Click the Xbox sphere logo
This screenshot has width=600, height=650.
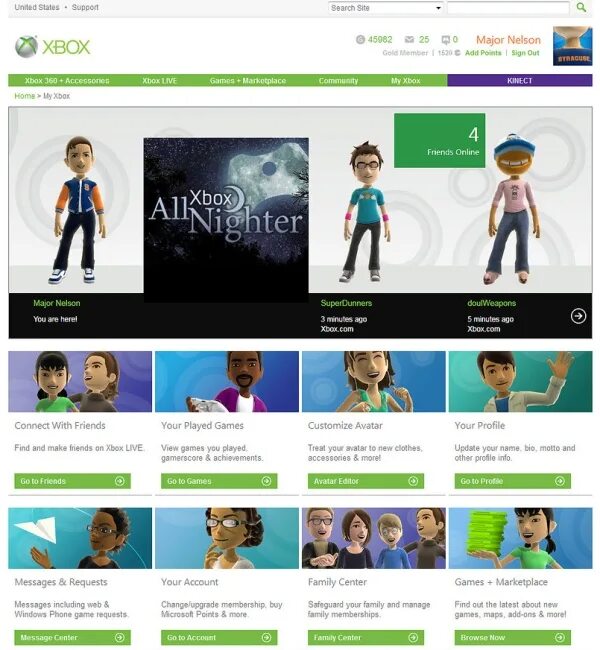click(x=26, y=46)
